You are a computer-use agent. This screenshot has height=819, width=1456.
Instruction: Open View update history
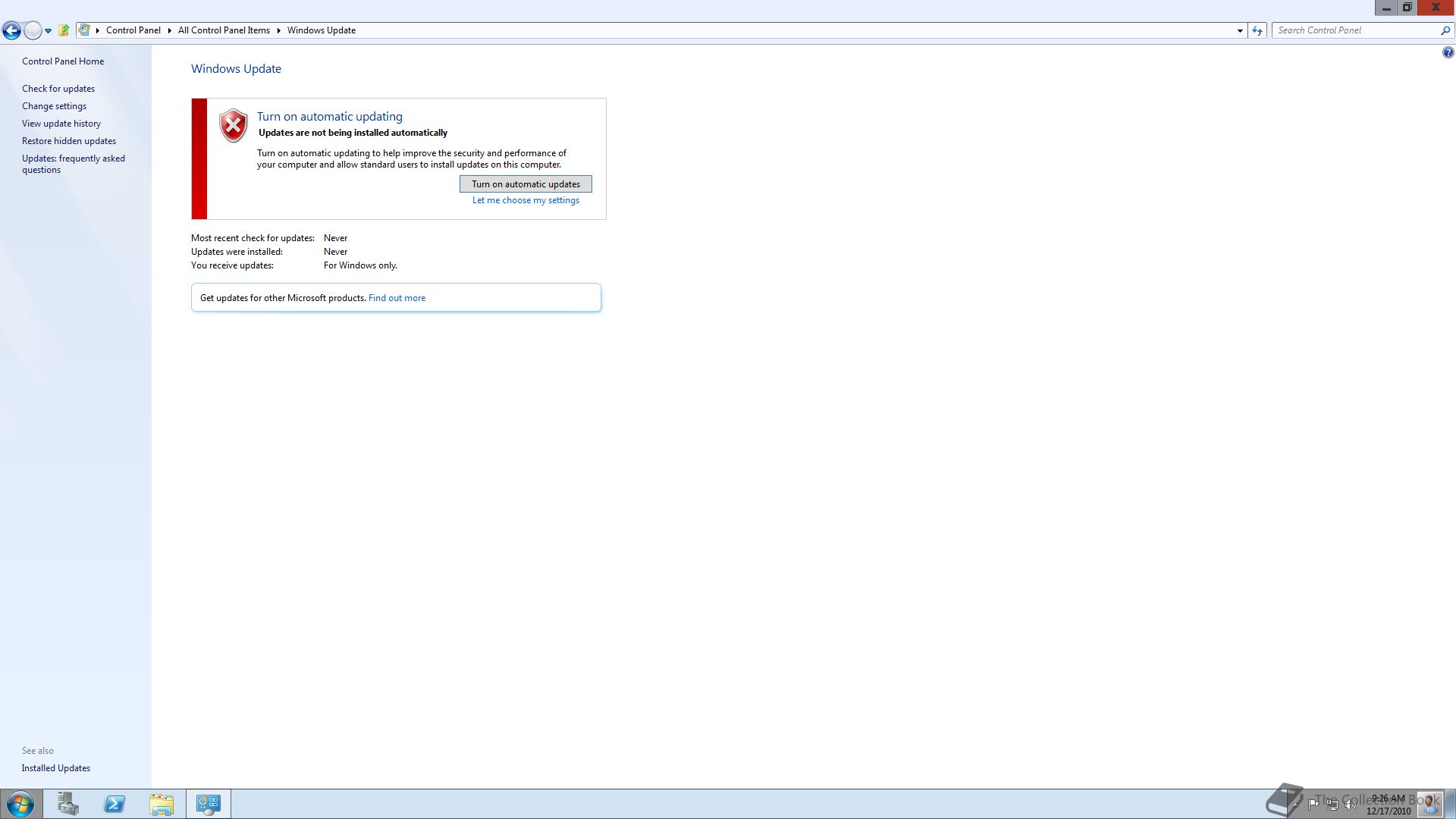point(61,124)
